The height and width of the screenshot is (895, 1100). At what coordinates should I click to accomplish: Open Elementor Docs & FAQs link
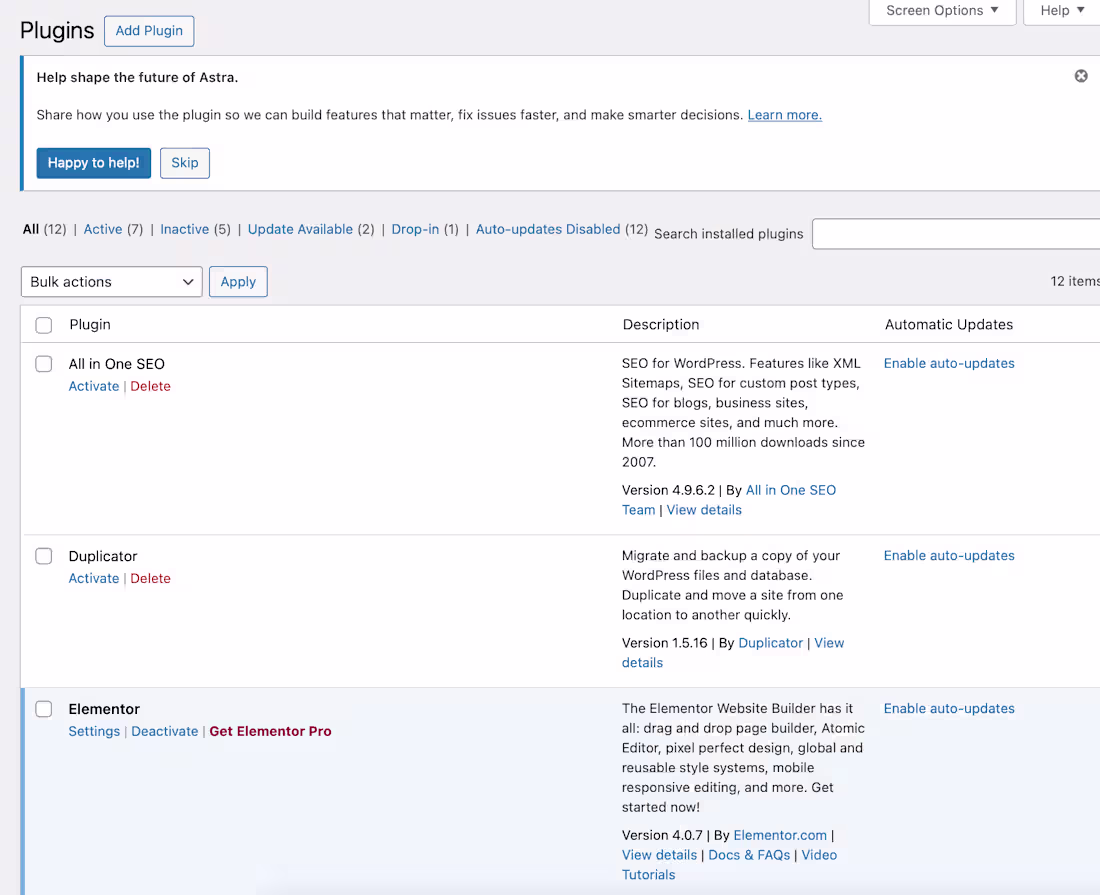click(x=749, y=855)
